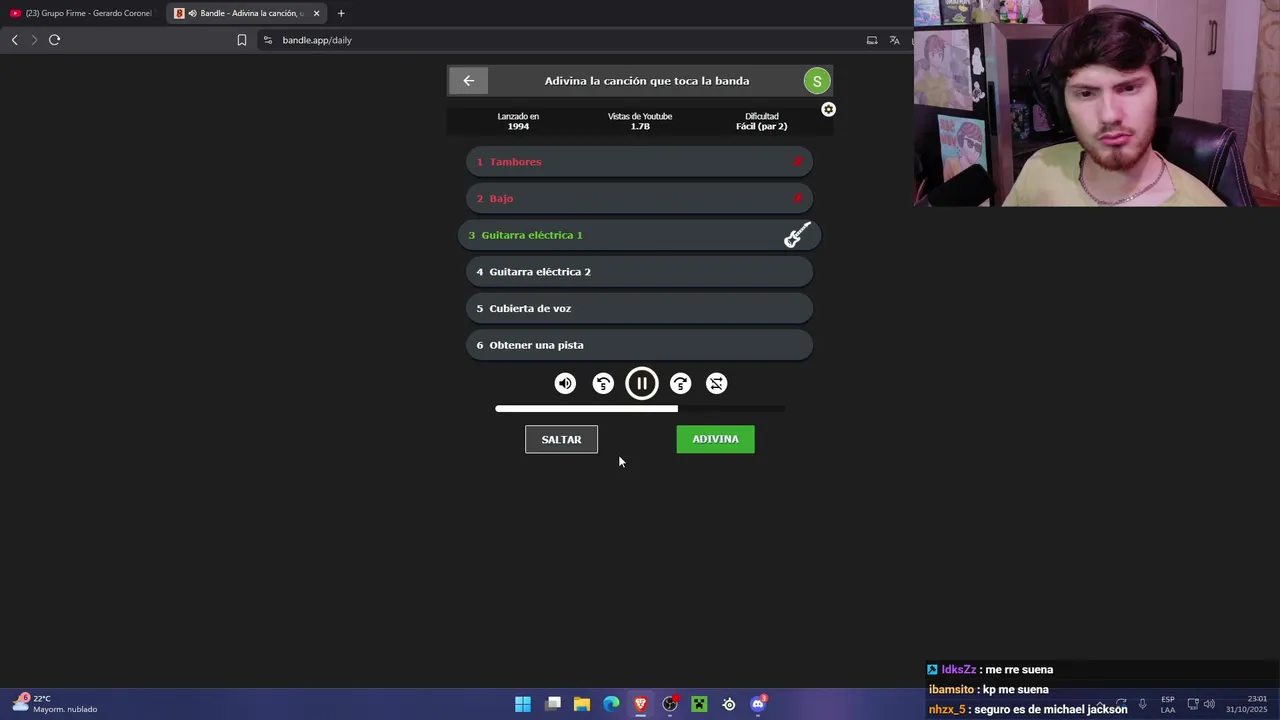
Task: Select the Bajo track row
Action: 639,198
